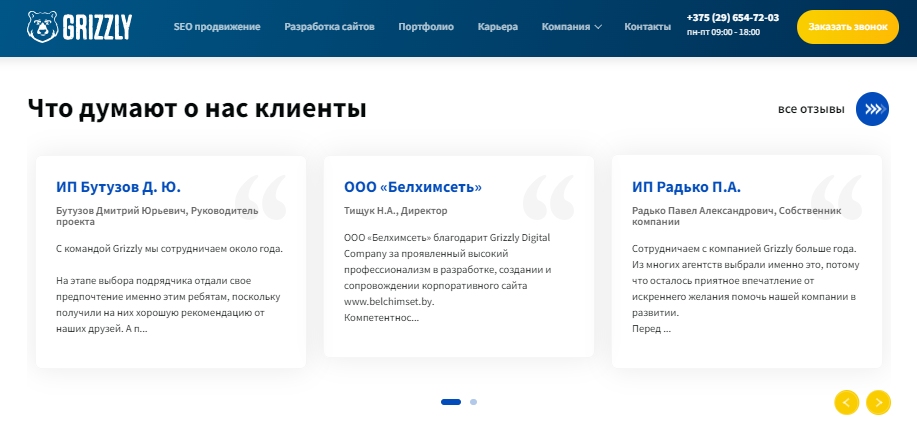Call the +375 (29) 654-72-03 number
This screenshot has width=917, height=424.
733,18
